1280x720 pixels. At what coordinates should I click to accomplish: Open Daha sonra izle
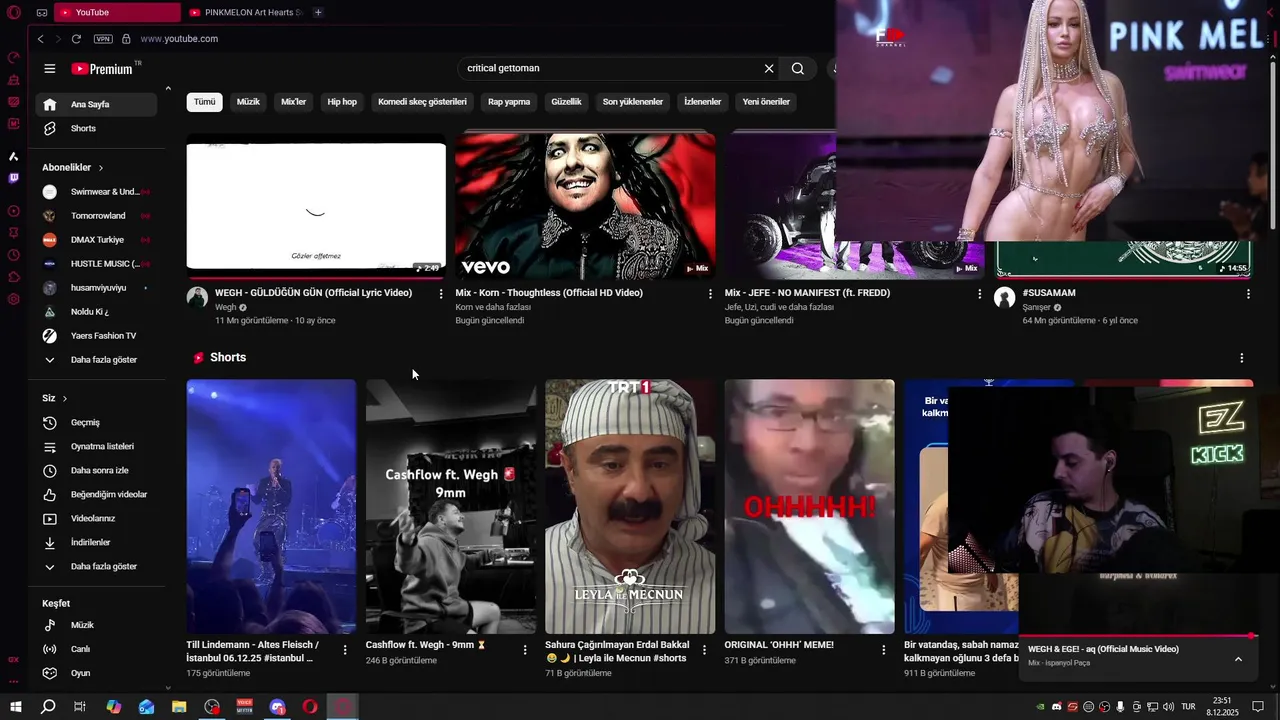pyautogui.click(x=96, y=471)
